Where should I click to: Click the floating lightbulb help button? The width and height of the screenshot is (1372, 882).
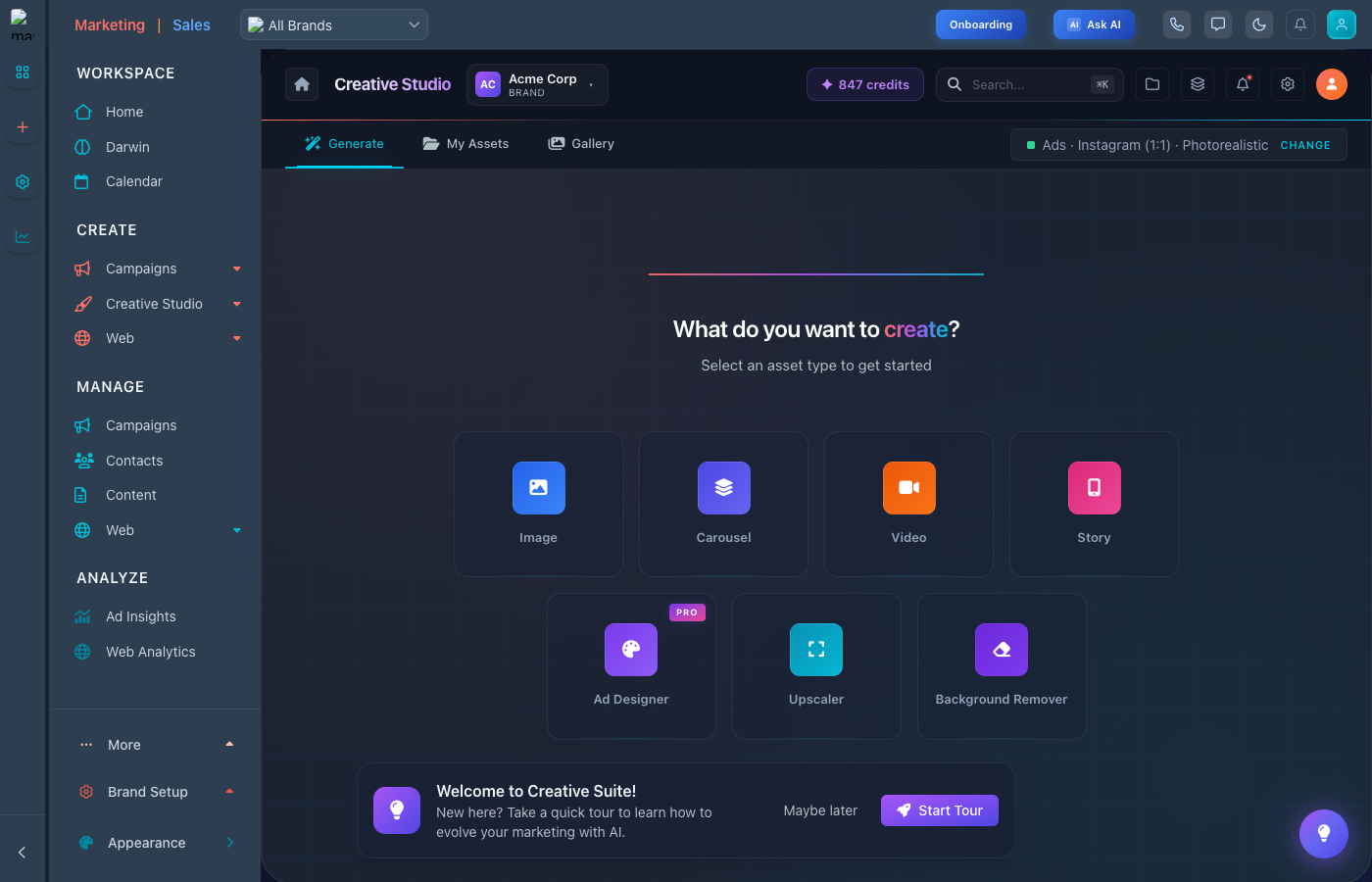coord(1324,833)
